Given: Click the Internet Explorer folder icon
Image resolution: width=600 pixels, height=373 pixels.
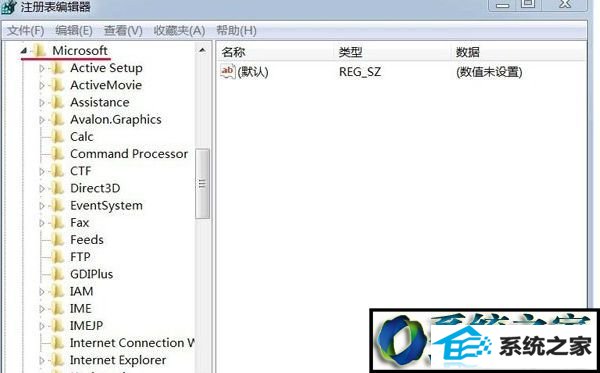Looking at the screenshot, I should tap(58, 360).
